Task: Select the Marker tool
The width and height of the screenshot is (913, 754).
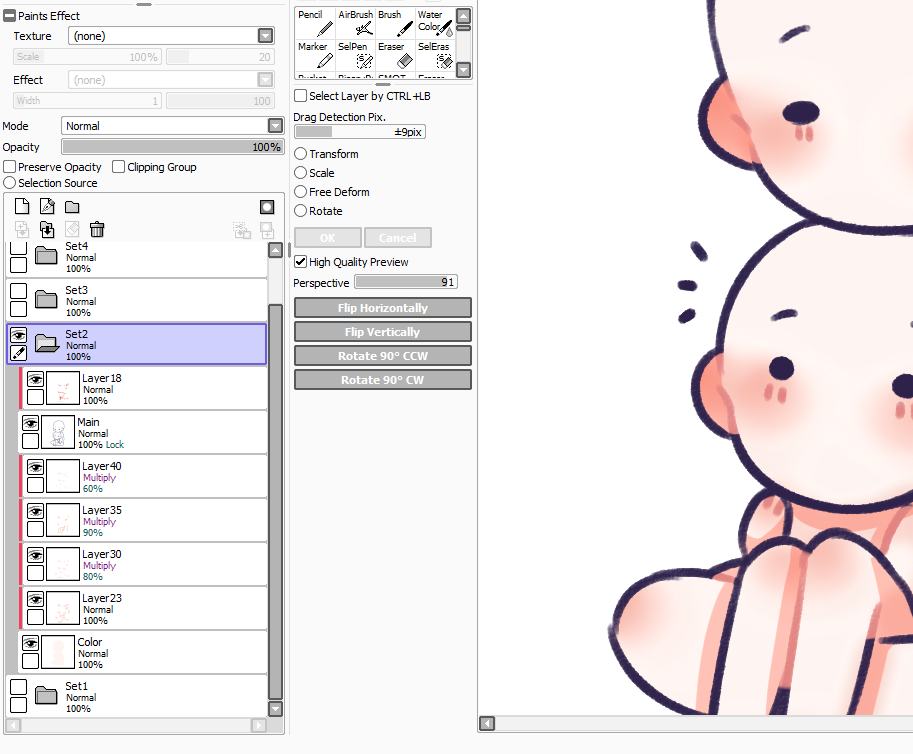Action: 315,55
